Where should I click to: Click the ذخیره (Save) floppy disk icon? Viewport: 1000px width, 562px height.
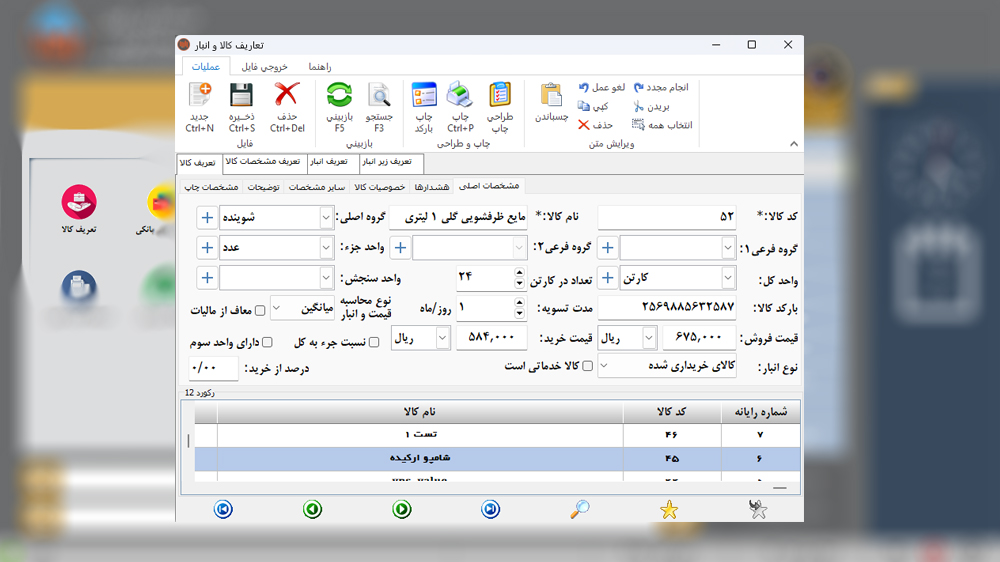[x=241, y=97]
